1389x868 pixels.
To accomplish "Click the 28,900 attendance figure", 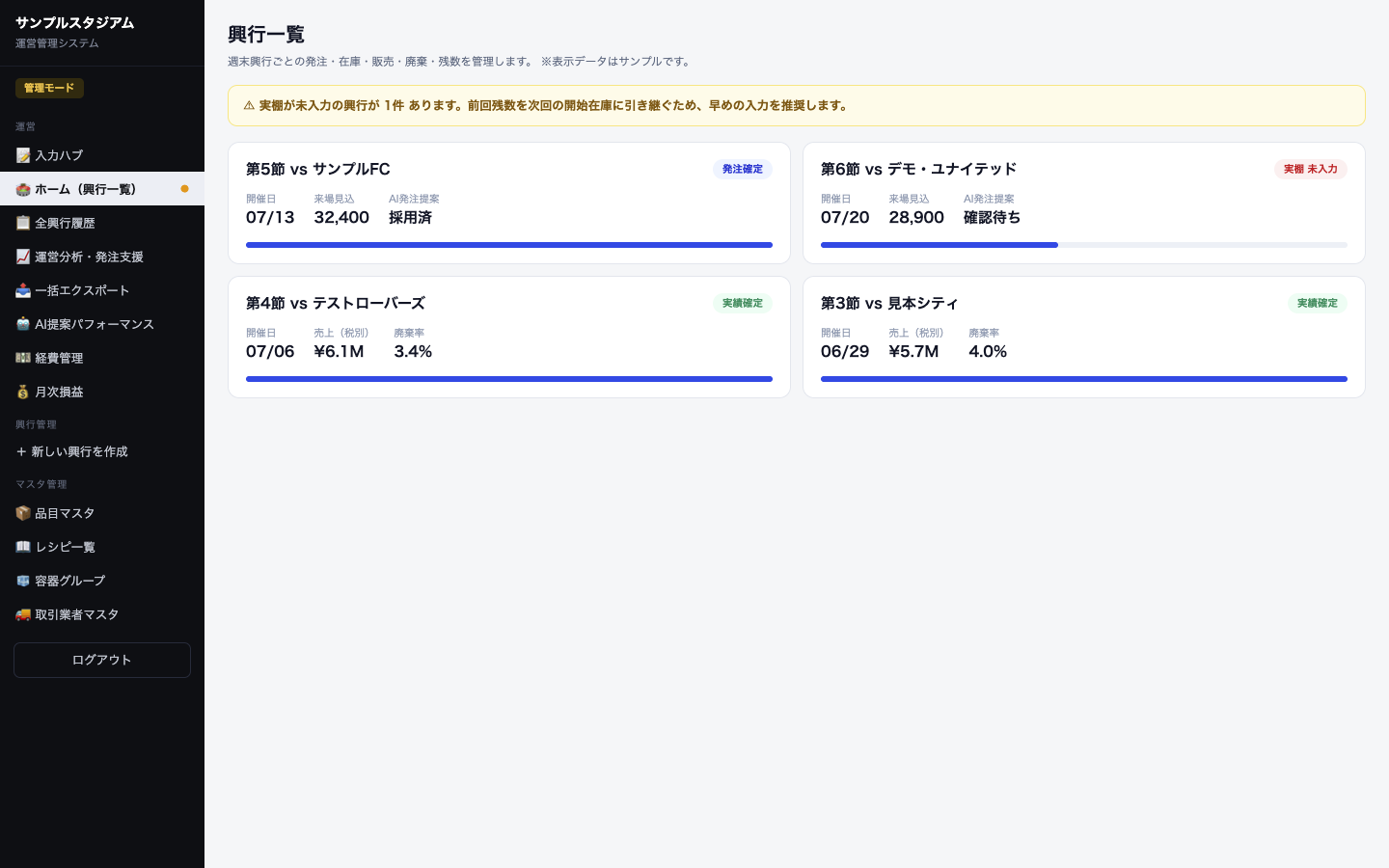I will (x=916, y=218).
